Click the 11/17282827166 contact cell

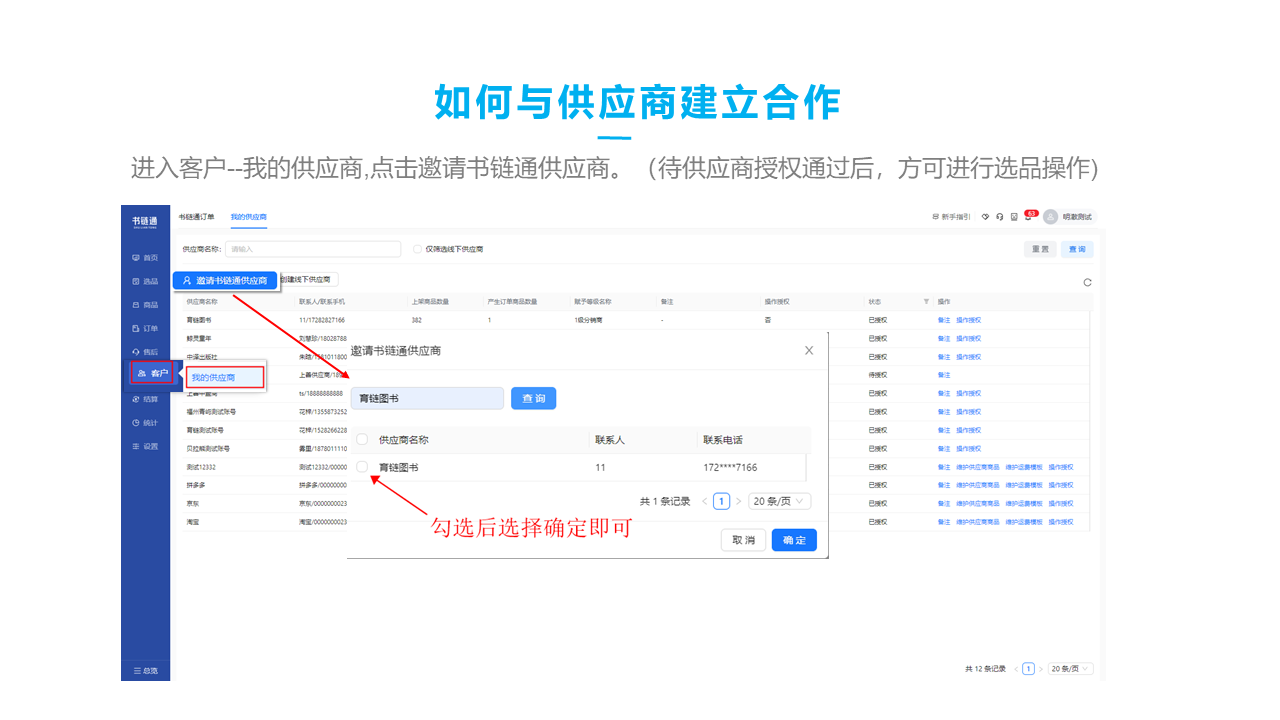pos(322,320)
